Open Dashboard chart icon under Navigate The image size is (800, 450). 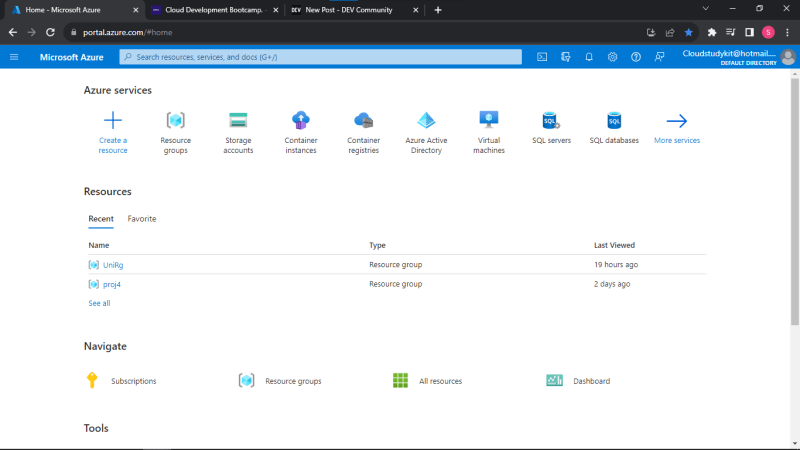click(555, 380)
